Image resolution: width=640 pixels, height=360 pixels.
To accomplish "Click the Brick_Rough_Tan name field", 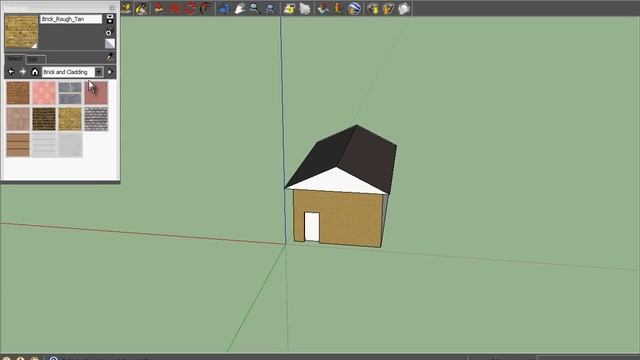I will pos(71,19).
